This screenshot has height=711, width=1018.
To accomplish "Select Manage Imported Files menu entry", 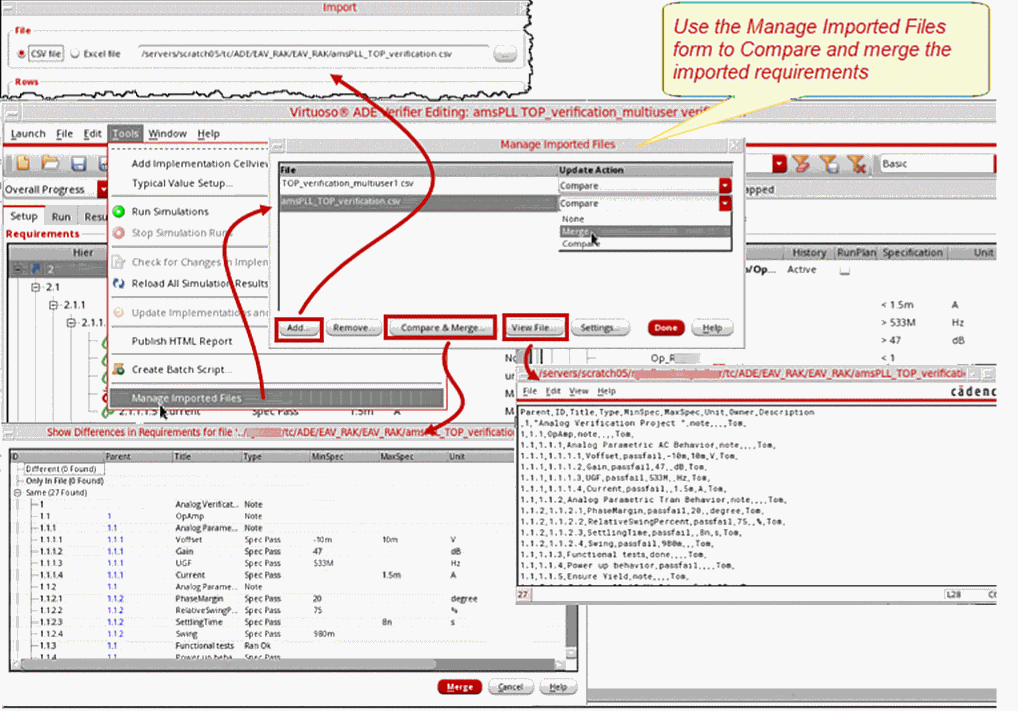I will [x=277, y=397].
